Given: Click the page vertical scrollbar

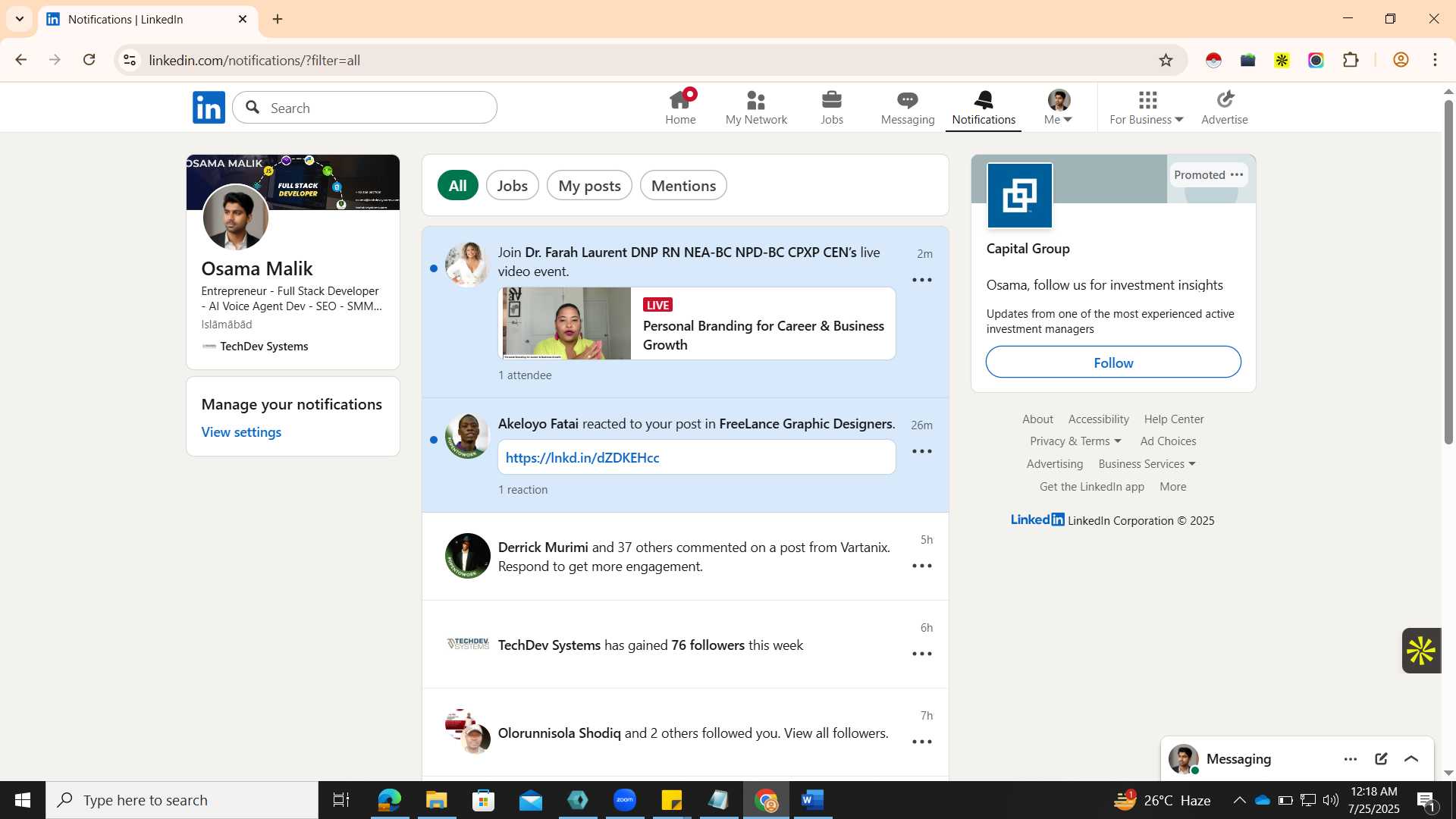Looking at the screenshot, I should click(x=1448, y=273).
